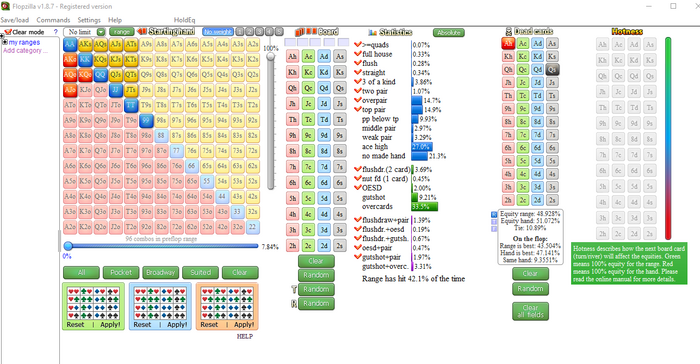Select weight preset button 1
This screenshot has width=700, height=364.
tap(240, 32)
